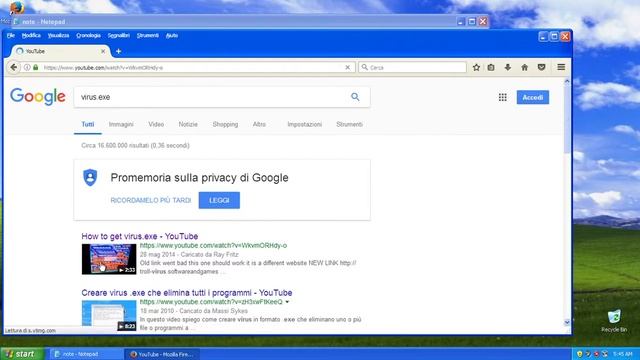
Task: Open the File menu
Action: pos(11,36)
